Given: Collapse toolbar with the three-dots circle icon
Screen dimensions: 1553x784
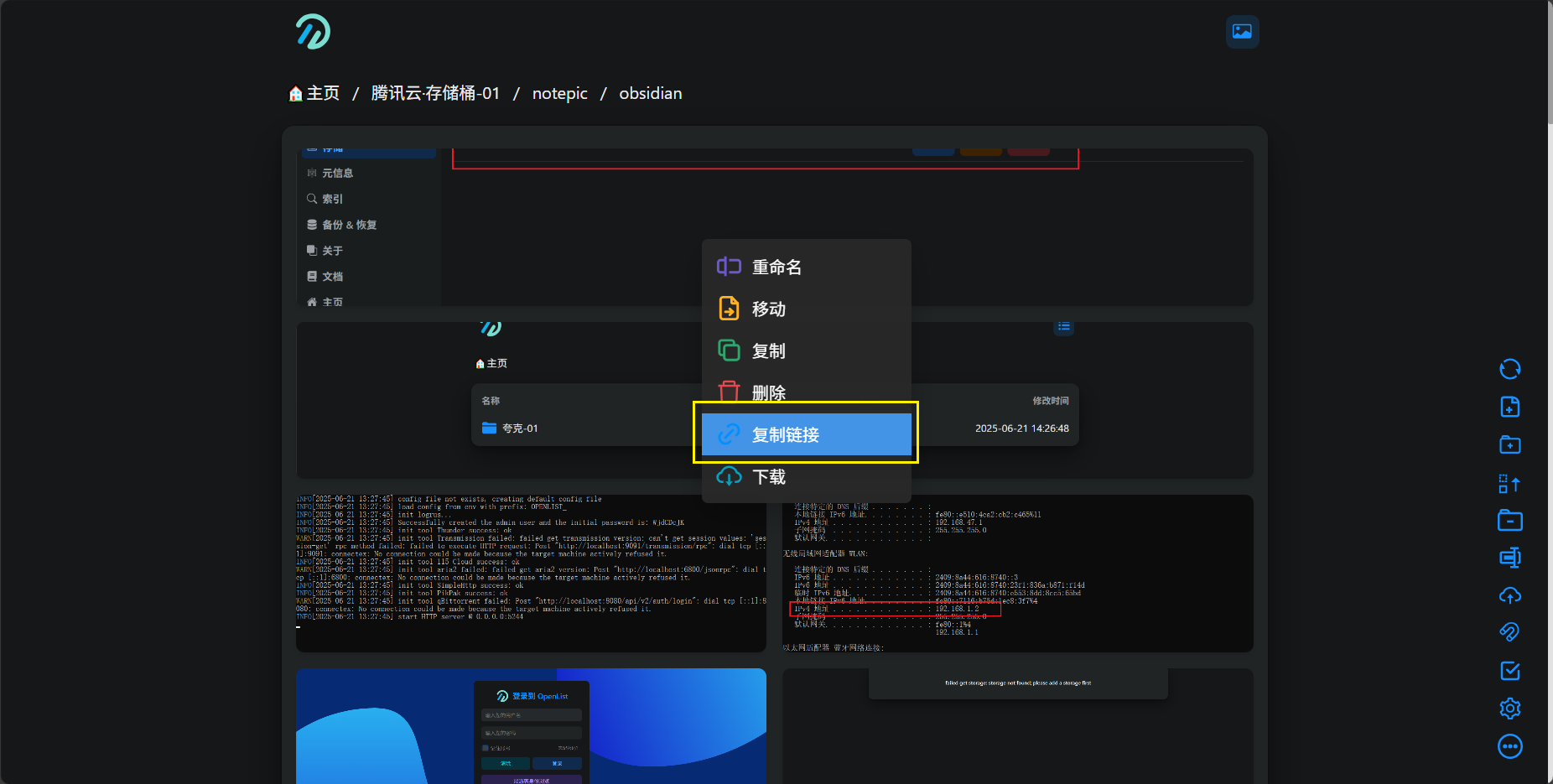Looking at the screenshot, I should click(1509, 746).
